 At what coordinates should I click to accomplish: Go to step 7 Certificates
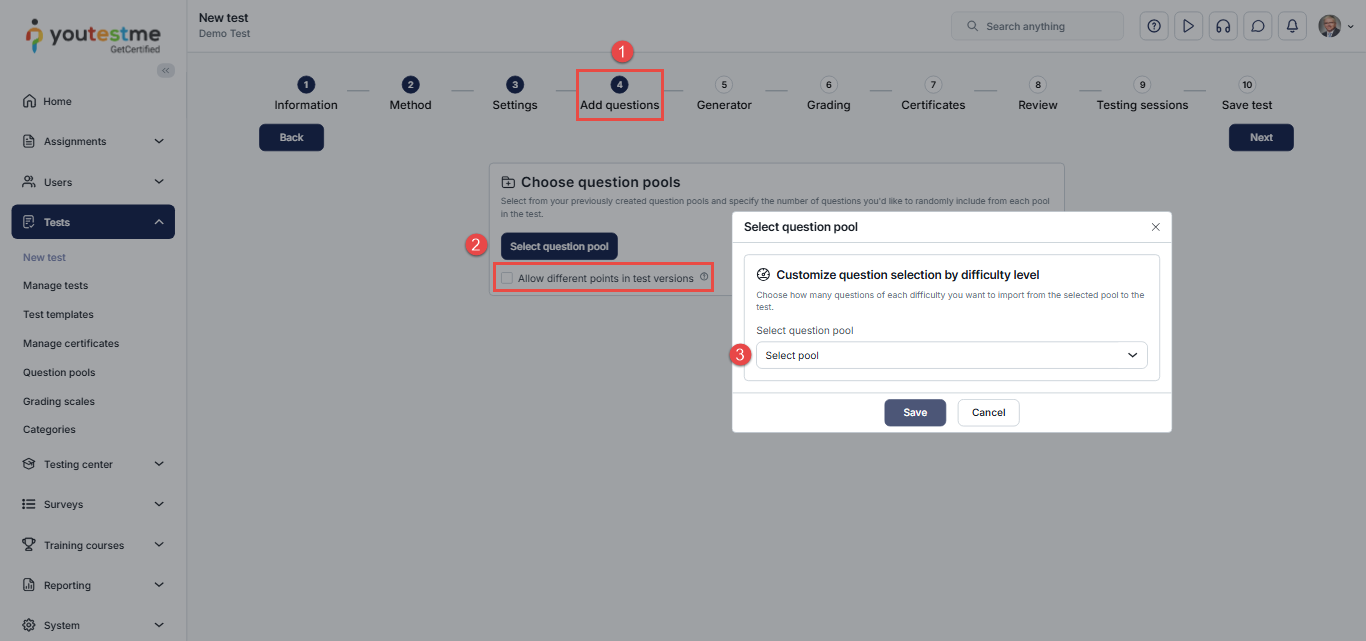pos(933,94)
